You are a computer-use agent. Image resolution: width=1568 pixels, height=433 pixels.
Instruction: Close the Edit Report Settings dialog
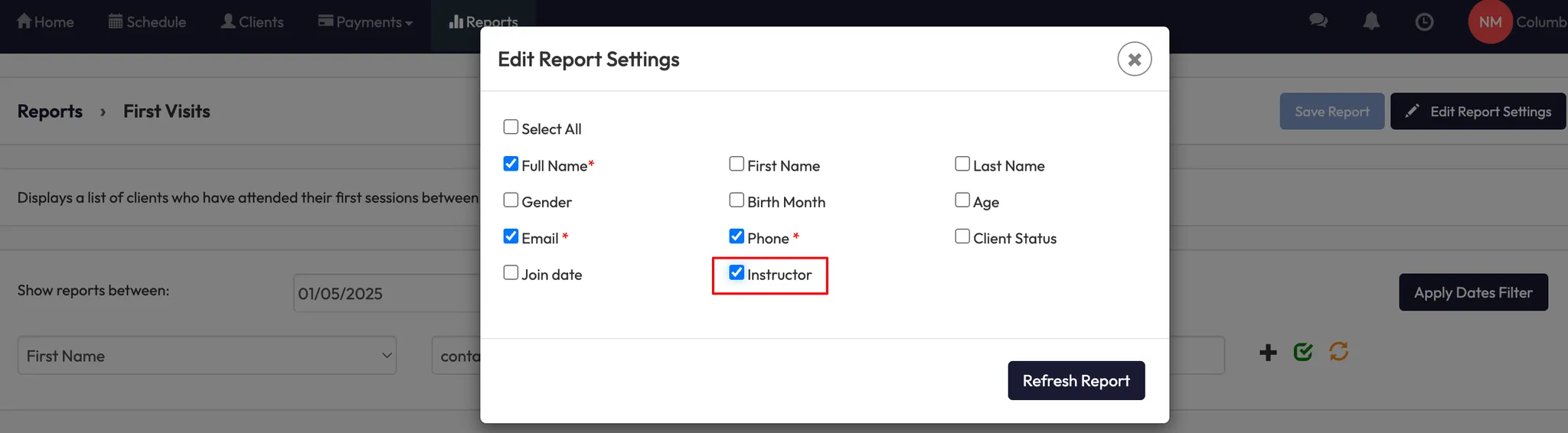[x=1134, y=59]
